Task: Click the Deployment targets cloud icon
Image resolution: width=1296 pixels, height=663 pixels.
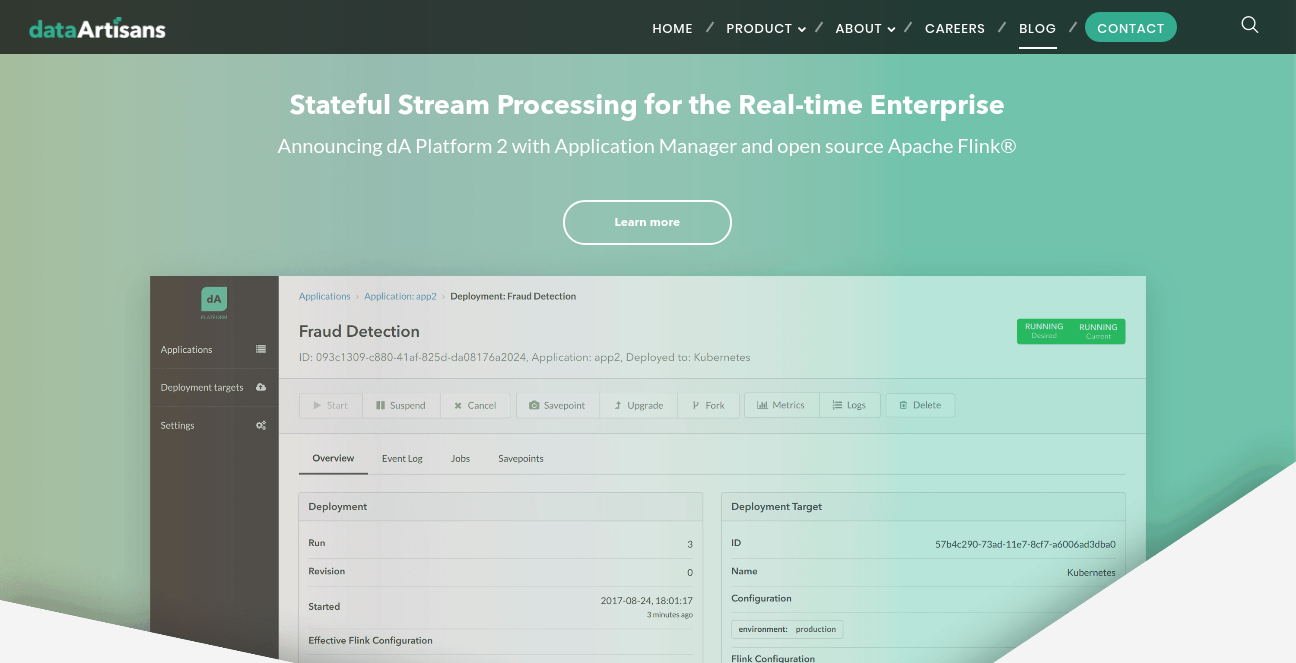Action: (x=261, y=387)
